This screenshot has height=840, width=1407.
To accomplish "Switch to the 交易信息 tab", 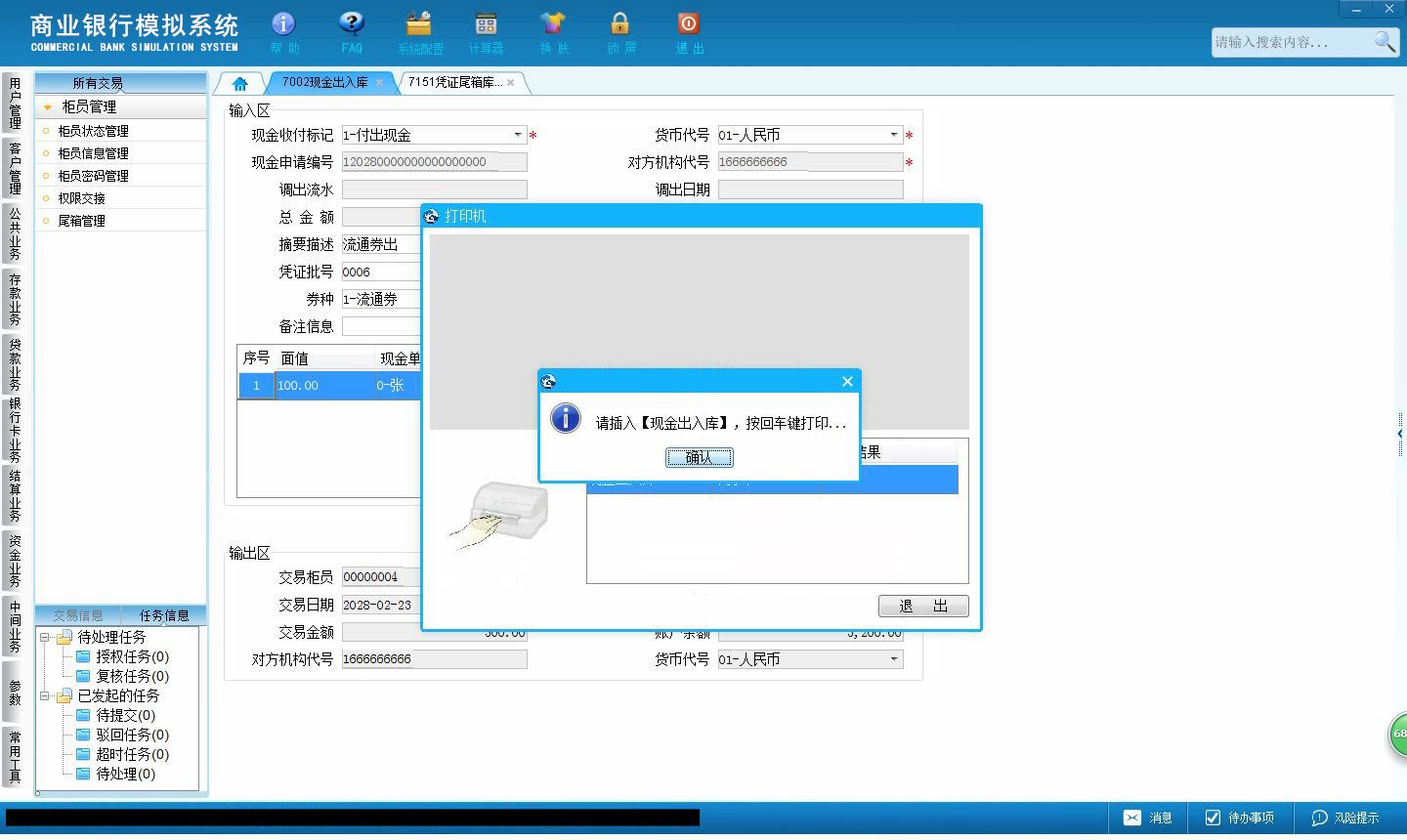I will coord(78,615).
